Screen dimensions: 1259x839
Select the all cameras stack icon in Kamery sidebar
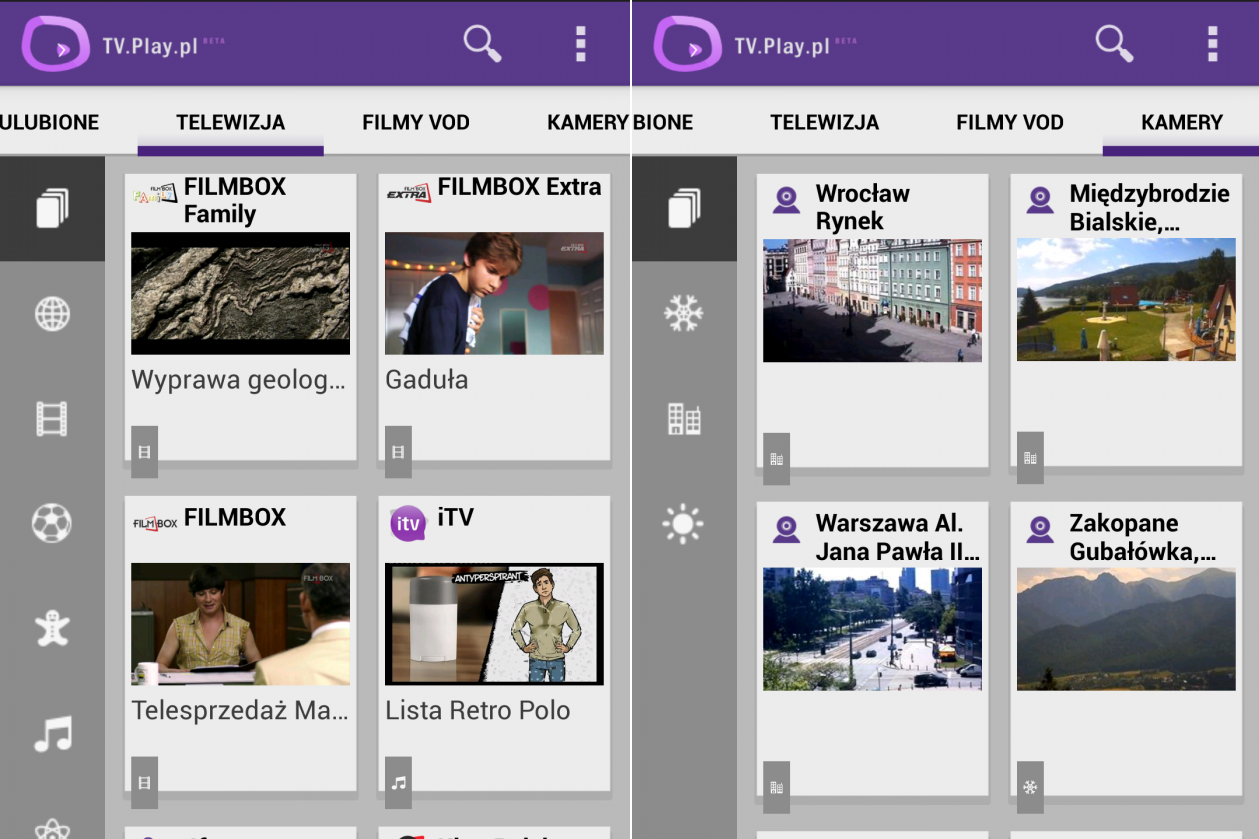(x=684, y=208)
